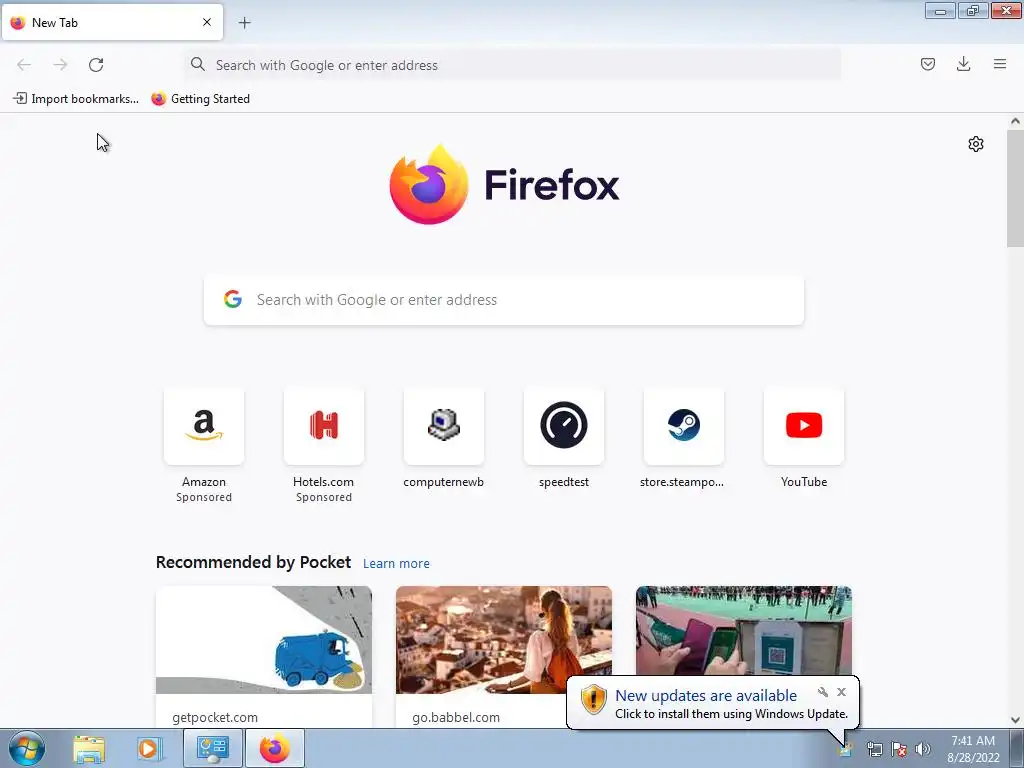Open Action Center flag icon

coord(899,750)
